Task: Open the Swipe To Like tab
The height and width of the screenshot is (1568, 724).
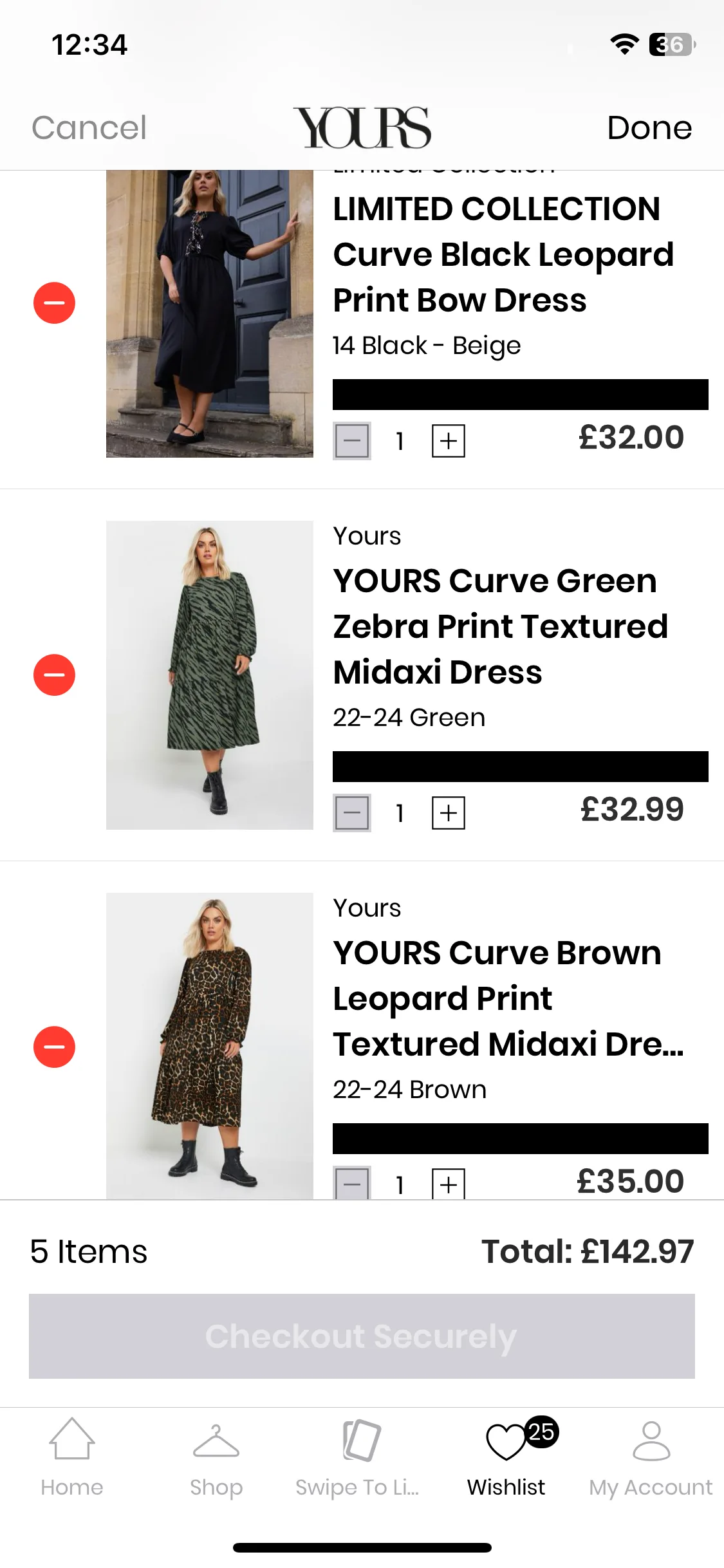Action: tap(358, 1457)
